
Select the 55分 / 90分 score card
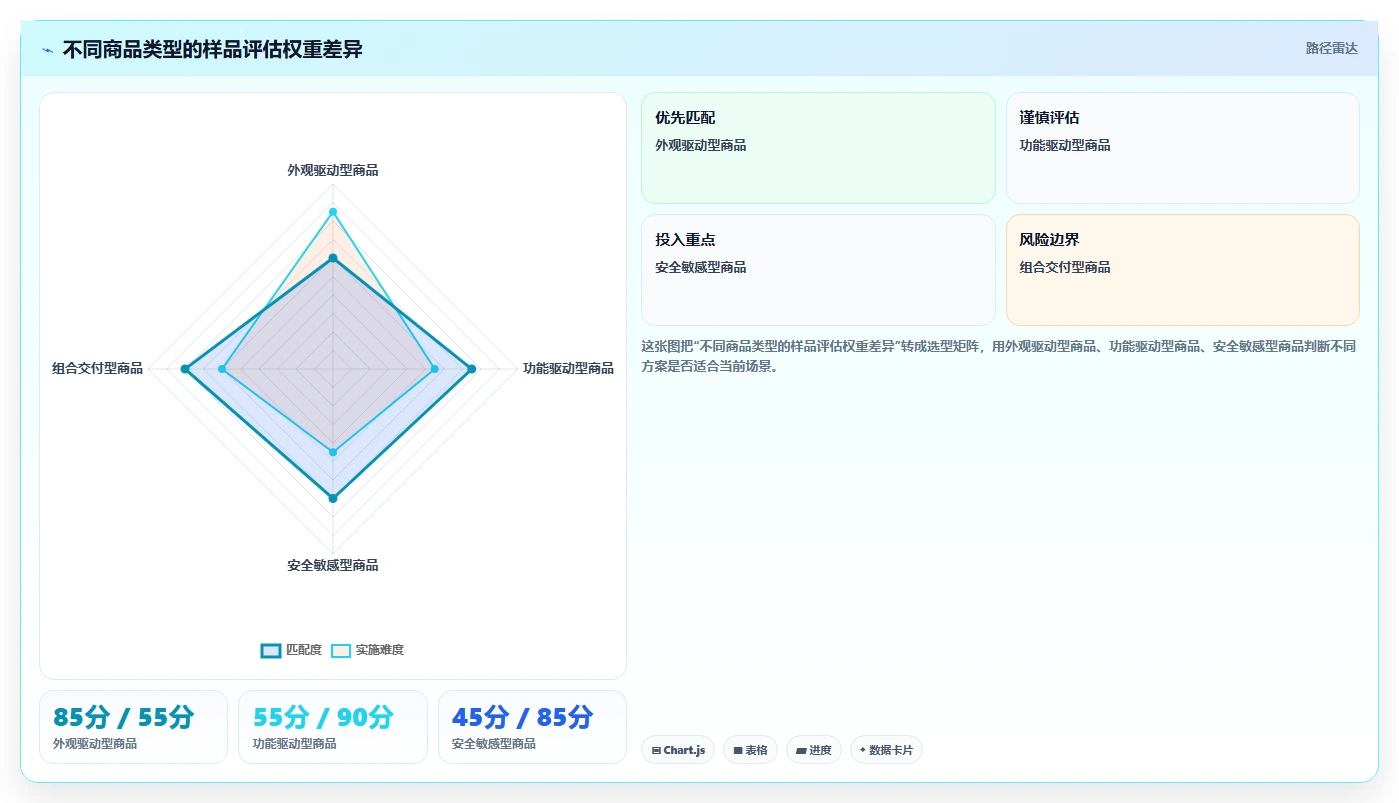[x=333, y=727]
